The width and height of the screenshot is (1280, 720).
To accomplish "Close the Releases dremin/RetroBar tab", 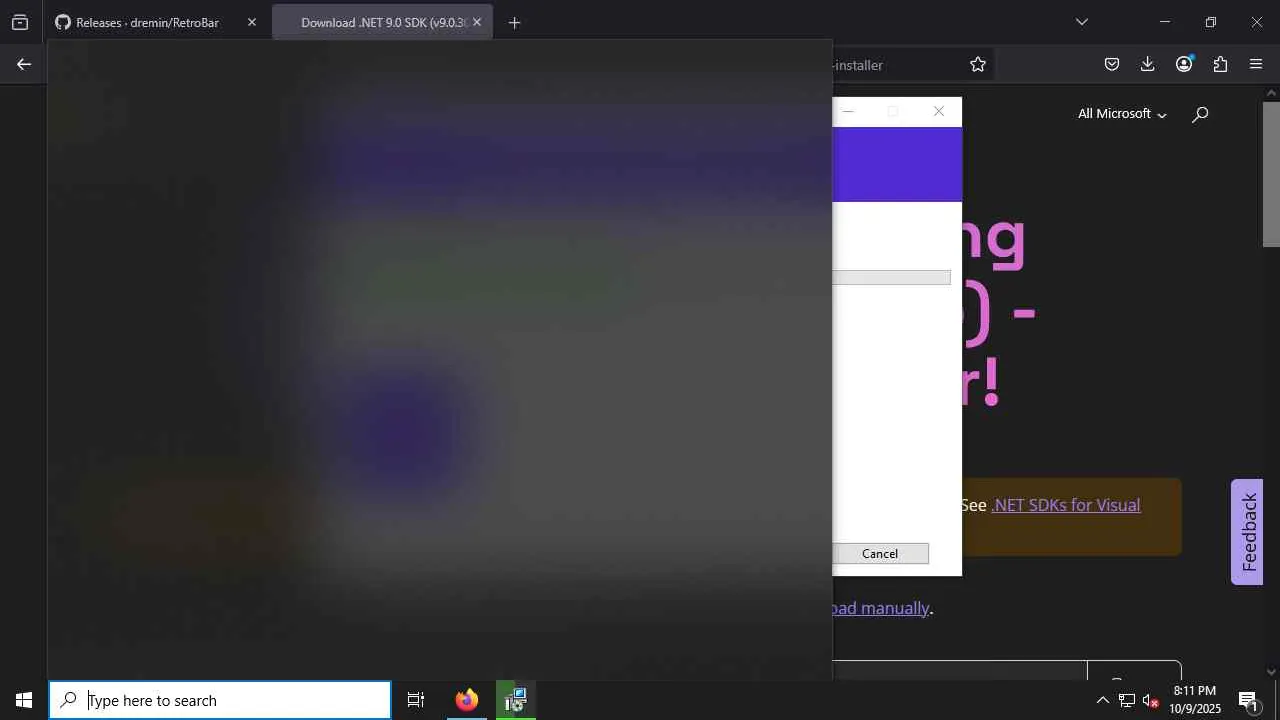I will (252, 22).
